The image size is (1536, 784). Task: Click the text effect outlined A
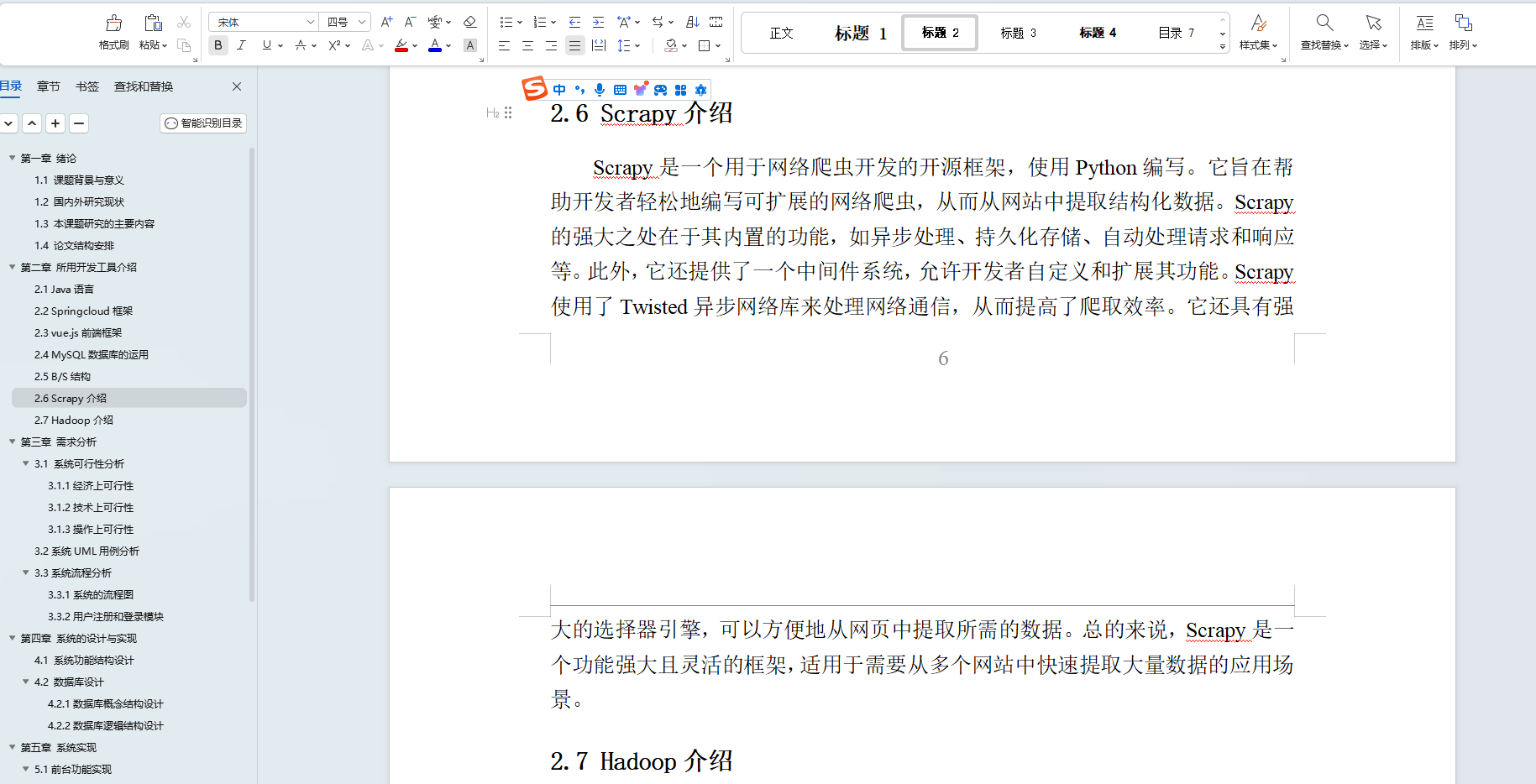pos(368,45)
